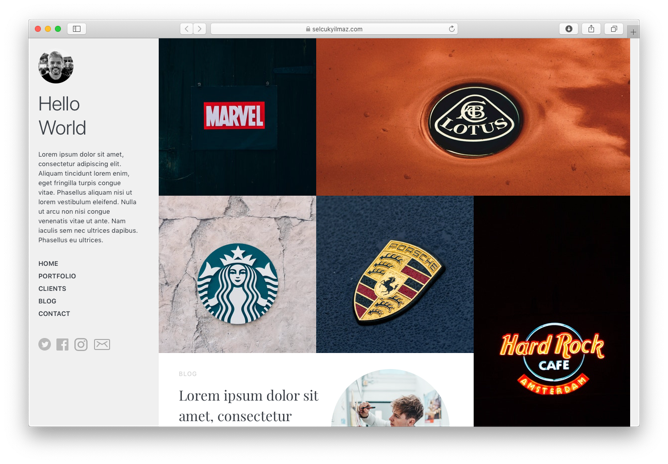Viewport: 668px width, 464px height.
Task: Reload the page with refresh icon
Action: coord(452,29)
